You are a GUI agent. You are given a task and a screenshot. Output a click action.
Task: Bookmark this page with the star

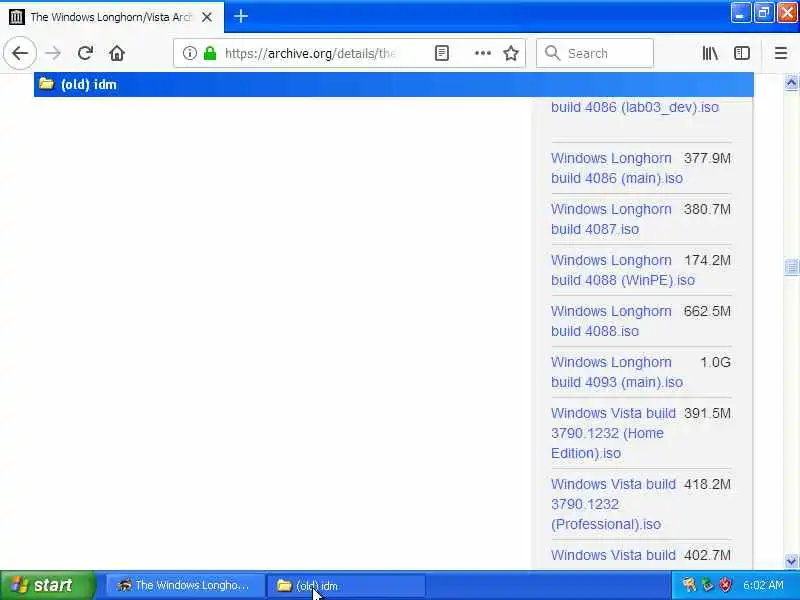coord(511,53)
